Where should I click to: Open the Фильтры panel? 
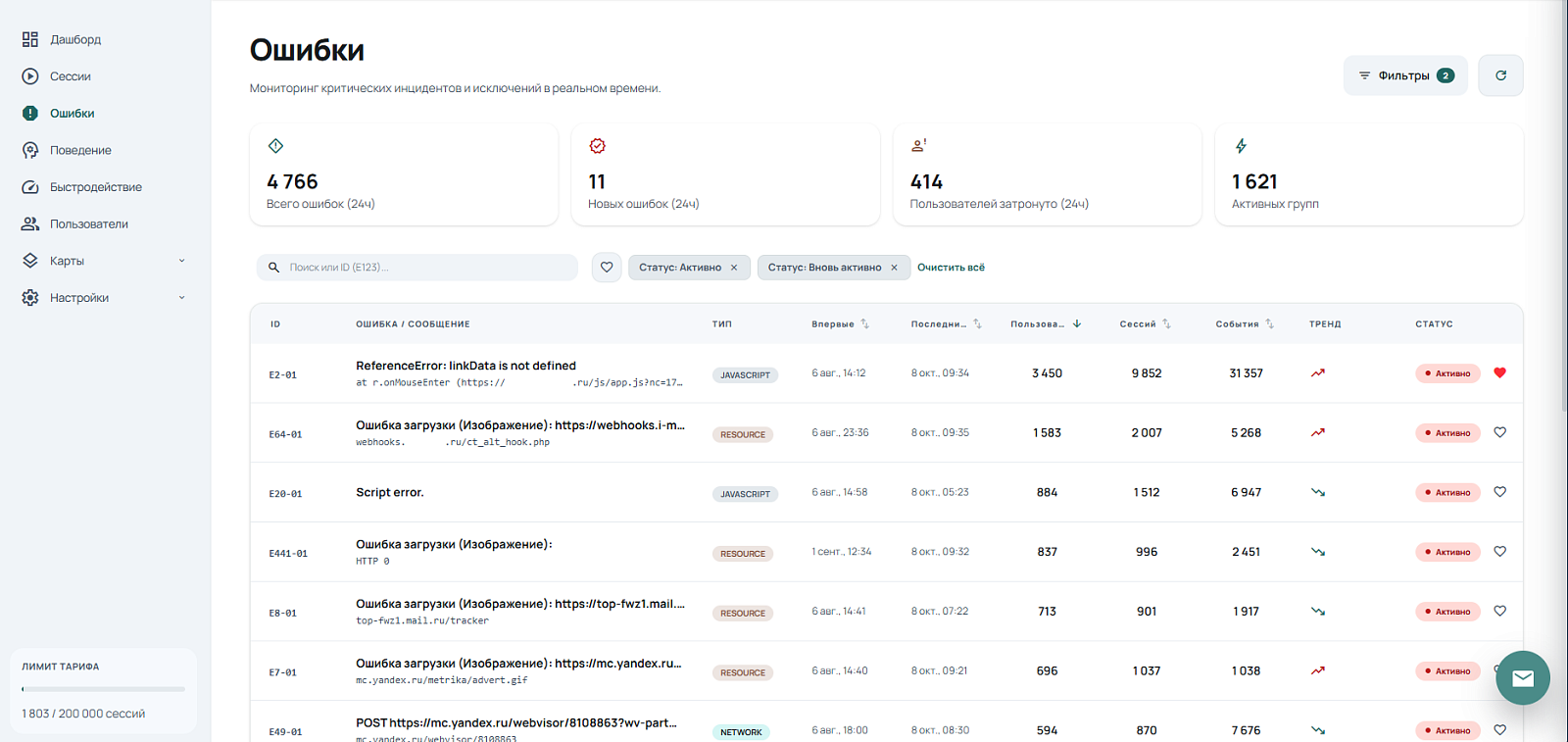pos(1405,75)
